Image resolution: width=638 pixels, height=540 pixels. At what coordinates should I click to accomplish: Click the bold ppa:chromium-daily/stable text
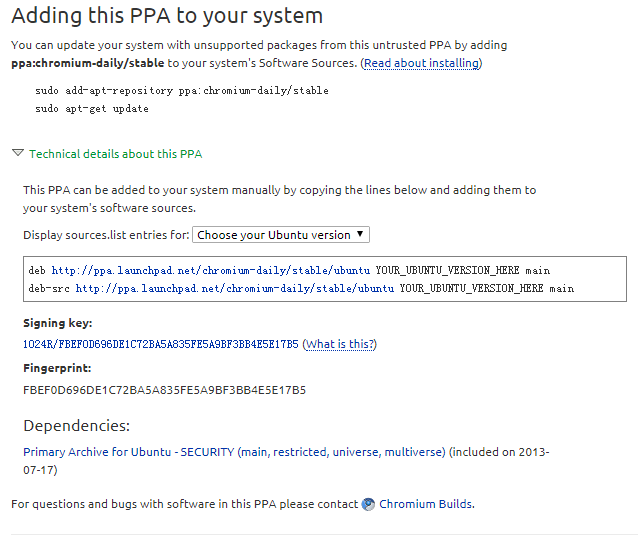[88, 63]
